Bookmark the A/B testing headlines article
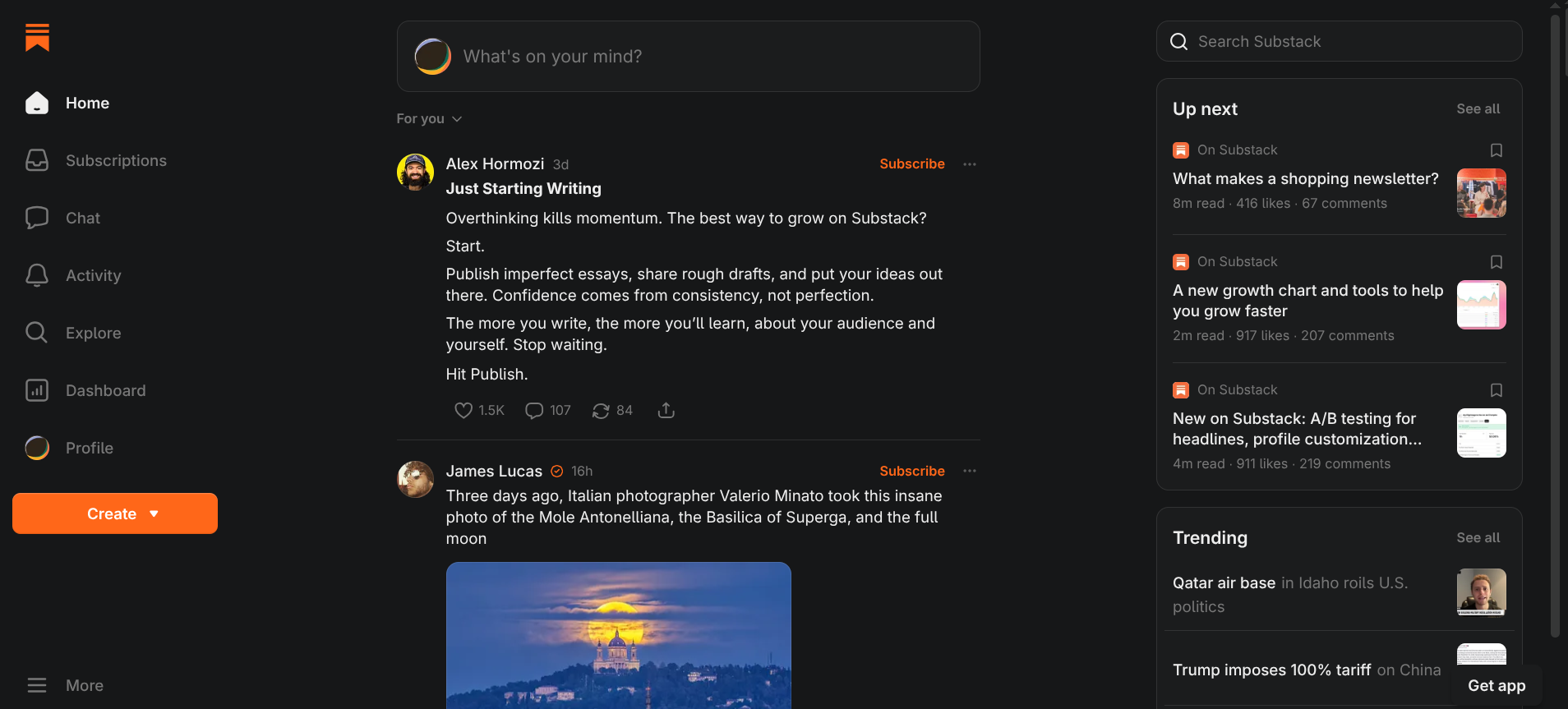The image size is (1568, 709). pos(1497,390)
